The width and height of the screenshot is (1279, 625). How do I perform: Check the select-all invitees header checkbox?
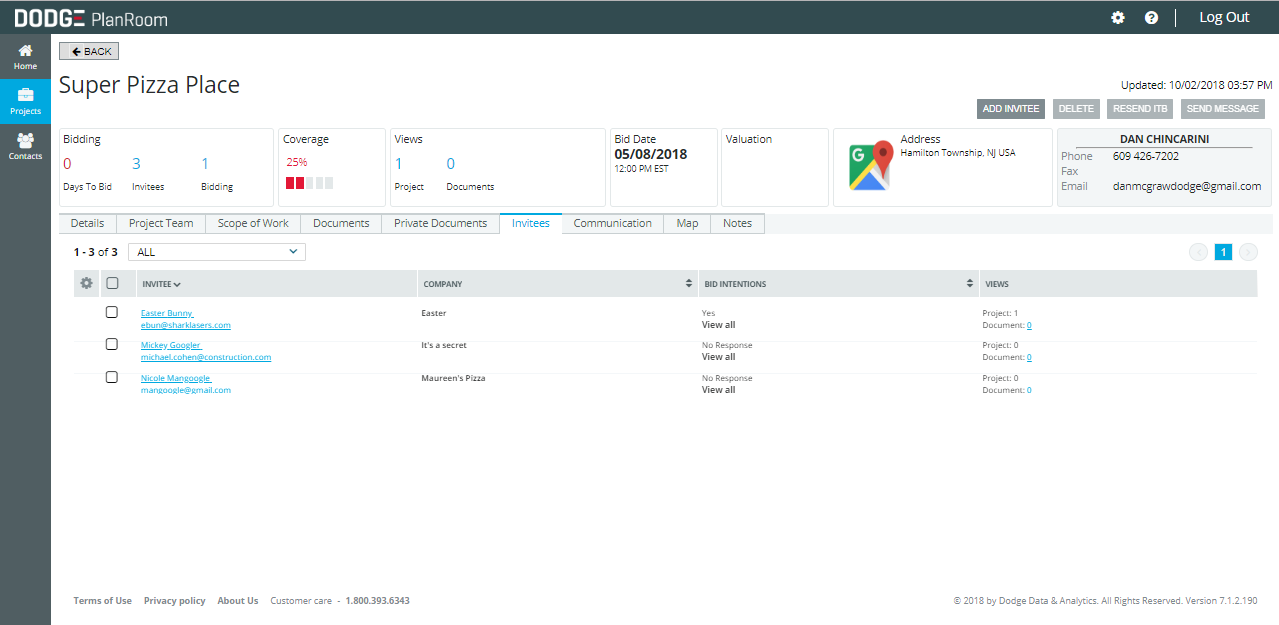click(x=112, y=283)
